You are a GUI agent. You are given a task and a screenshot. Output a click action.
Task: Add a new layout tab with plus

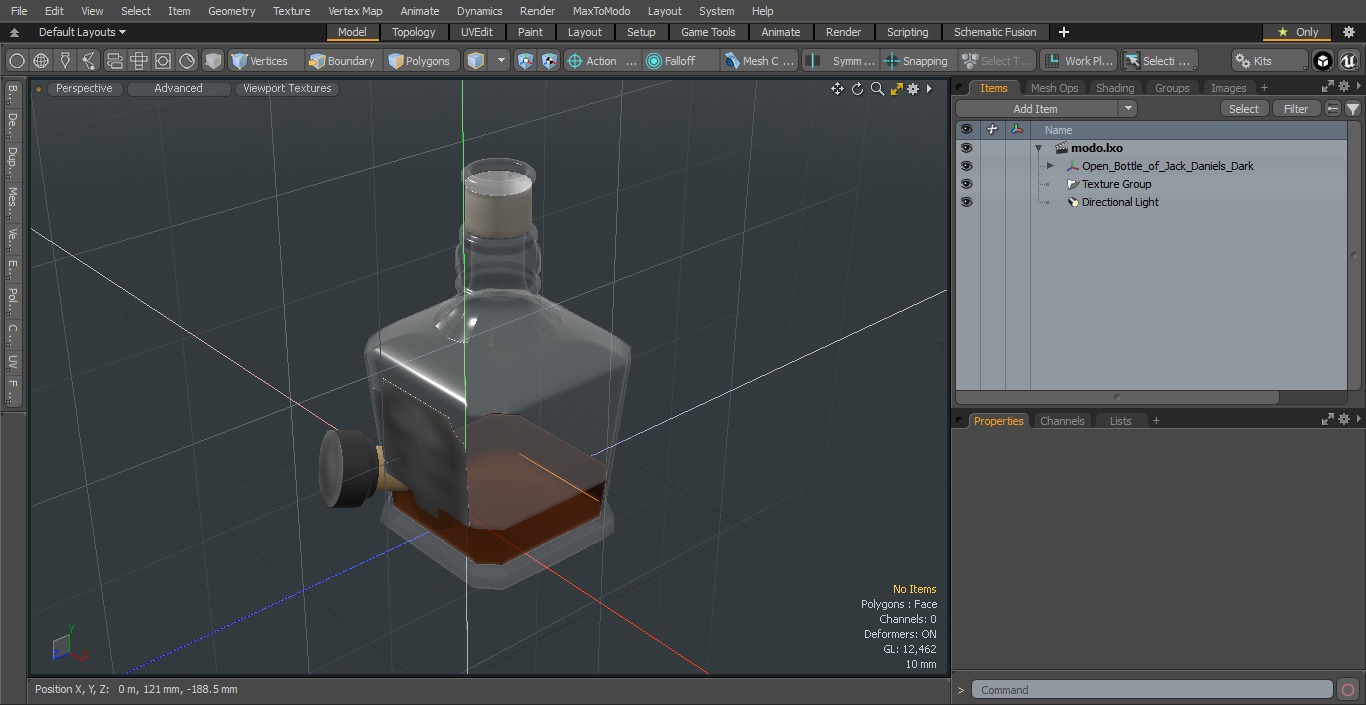pos(1063,32)
